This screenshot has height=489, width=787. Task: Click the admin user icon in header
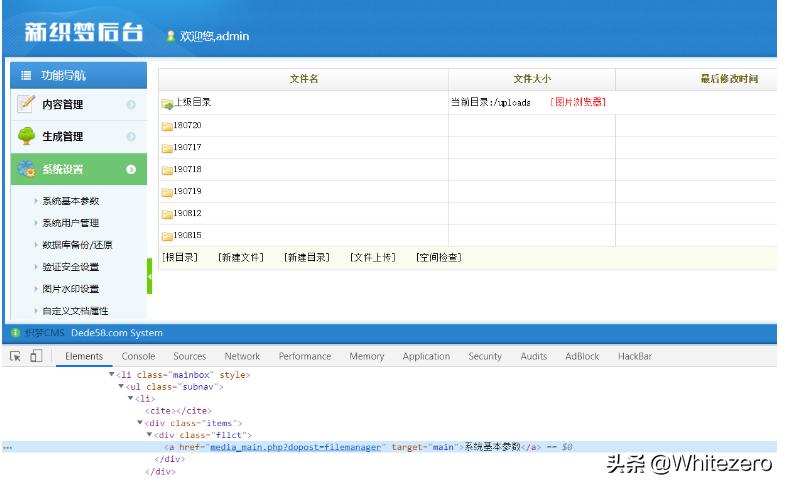pyautogui.click(x=171, y=36)
